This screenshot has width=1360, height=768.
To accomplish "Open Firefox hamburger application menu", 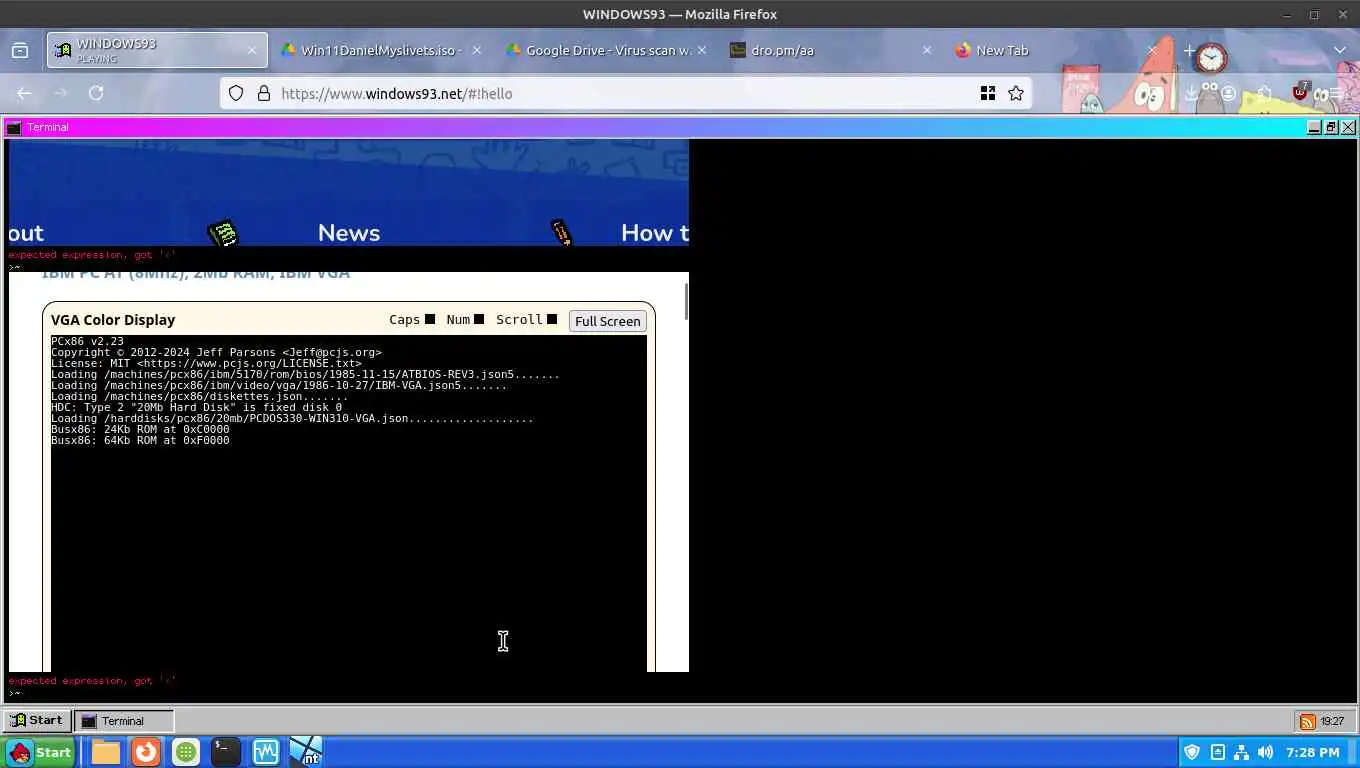I will 1338,93.
